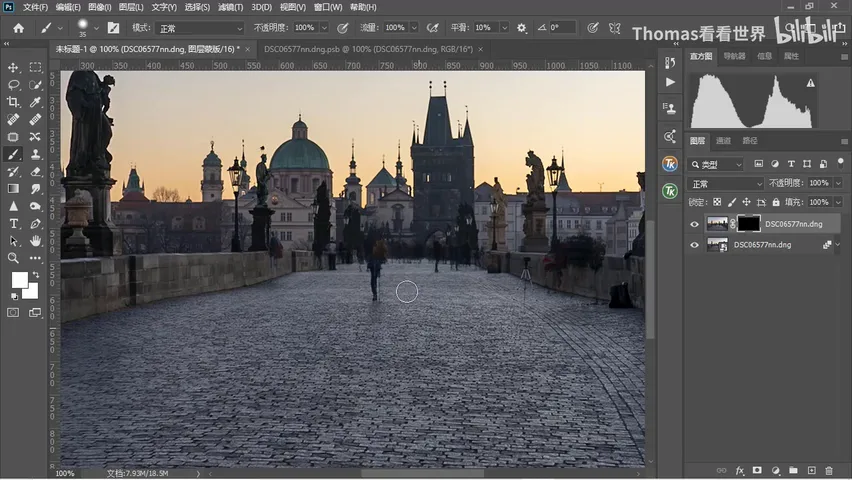Click the white foreground color swatch
The width and height of the screenshot is (852, 480).
[20, 279]
